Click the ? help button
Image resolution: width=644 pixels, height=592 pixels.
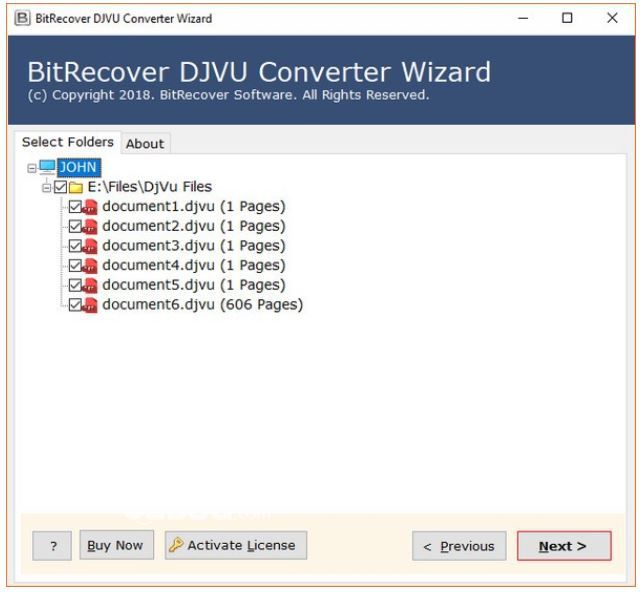coord(52,546)
